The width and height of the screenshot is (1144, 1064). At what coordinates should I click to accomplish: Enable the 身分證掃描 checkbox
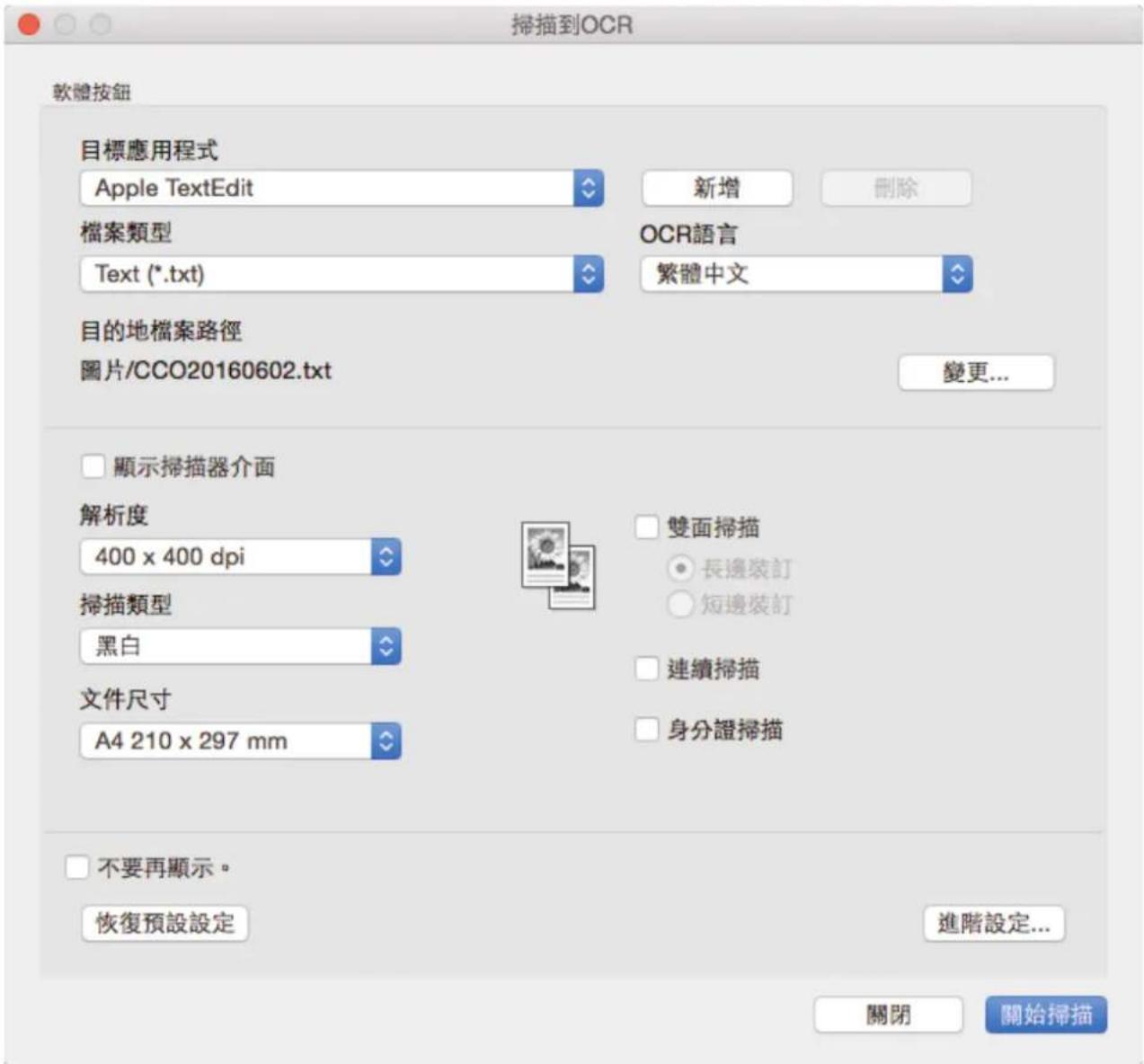[x=647, y=729]
